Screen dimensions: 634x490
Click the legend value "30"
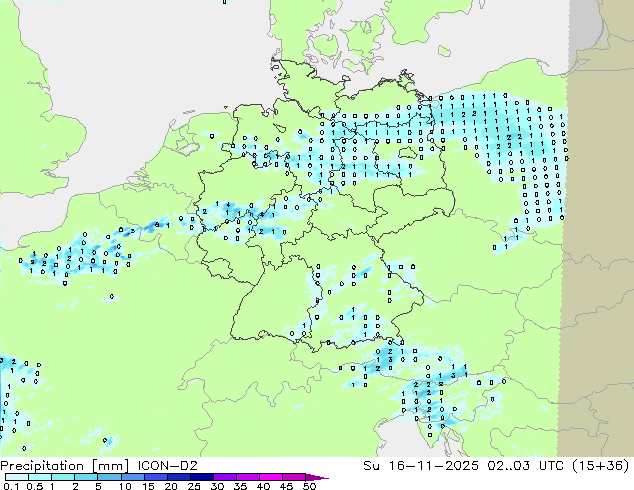click(x=217, y=486)
